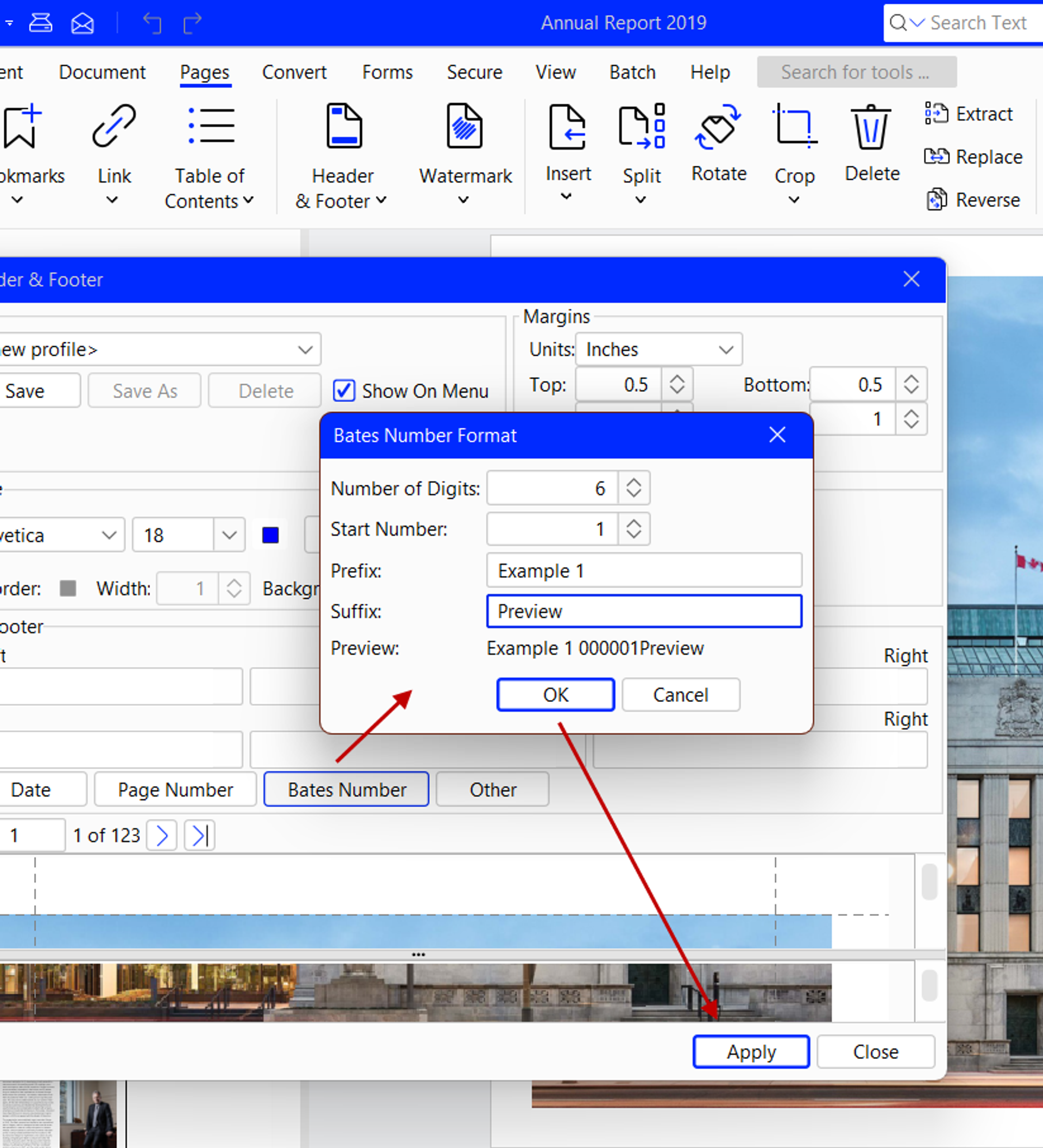Click the Rotate pages icon
This screenshot has width=1043, height=1148.
tap(718, 128)
